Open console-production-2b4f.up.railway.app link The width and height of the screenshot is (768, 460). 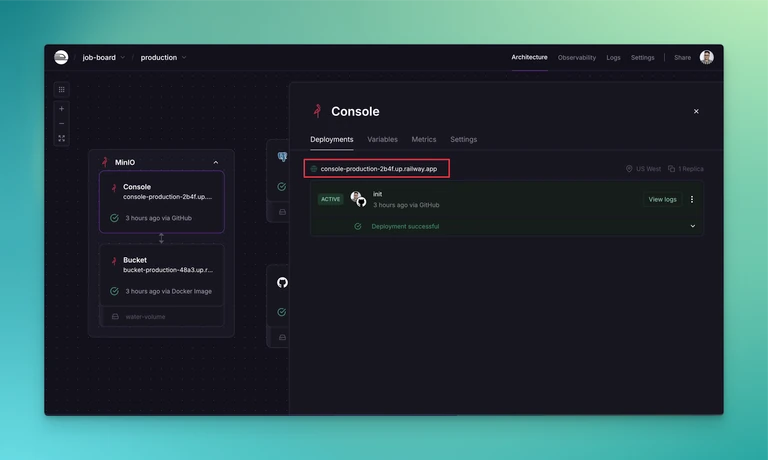point(379,169)
